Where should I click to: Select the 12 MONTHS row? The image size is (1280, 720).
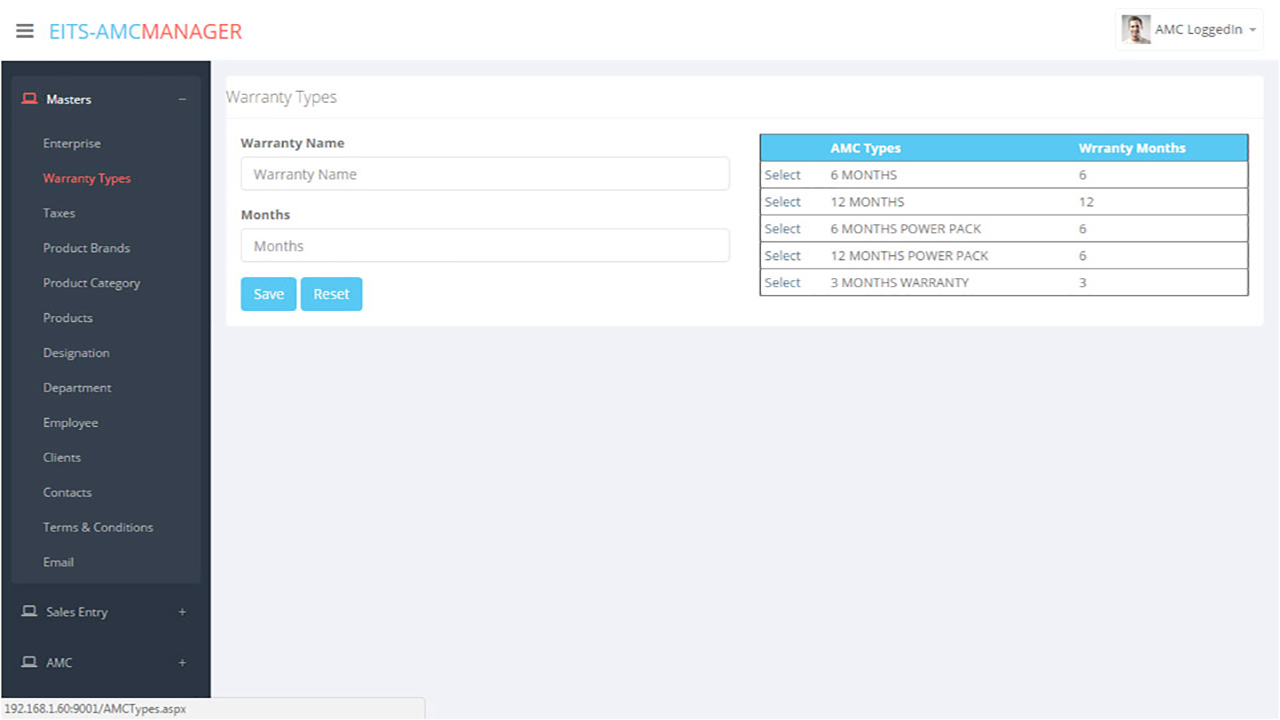pos(782,202)
